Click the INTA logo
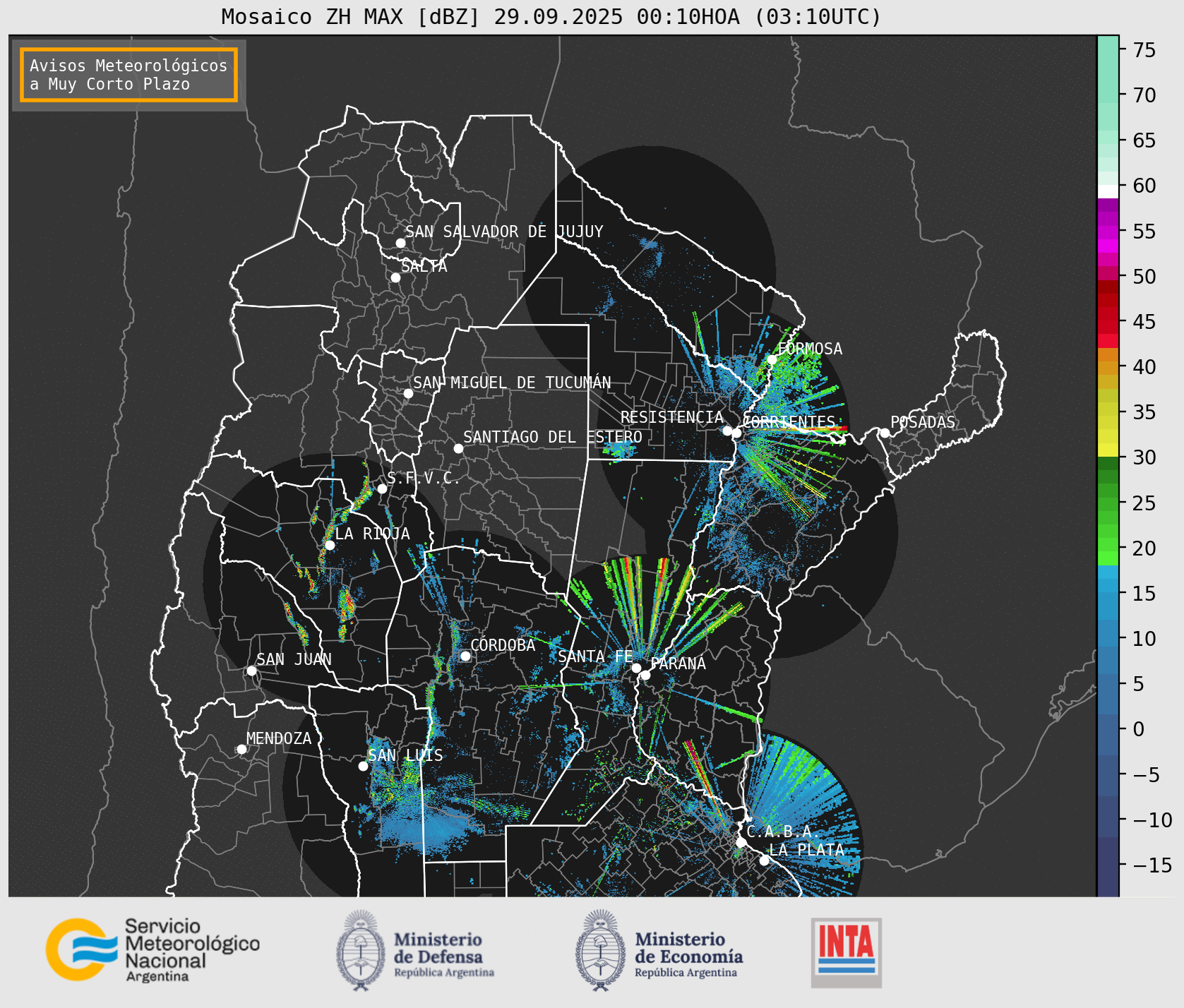Viewport: 1184px width, 1008px height. pyautogui.click(x=847, y=952)
